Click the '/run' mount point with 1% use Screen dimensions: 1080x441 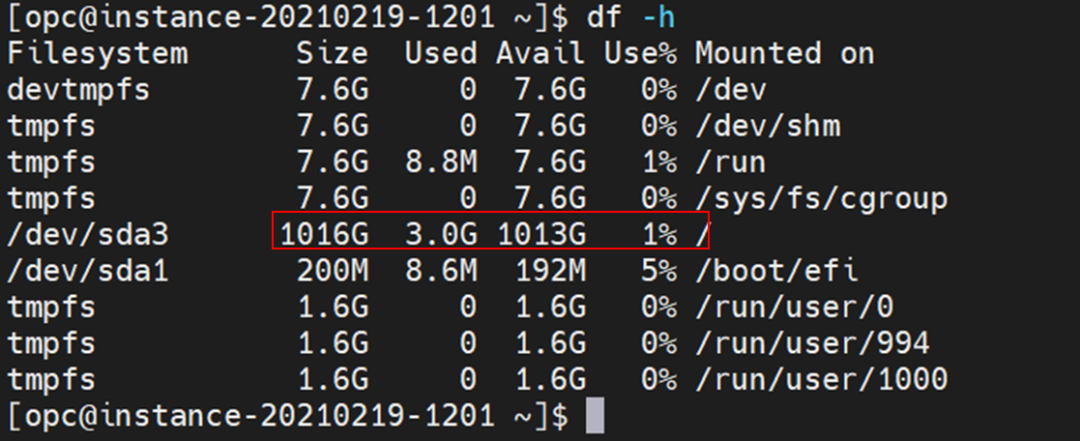click(731, 163)
